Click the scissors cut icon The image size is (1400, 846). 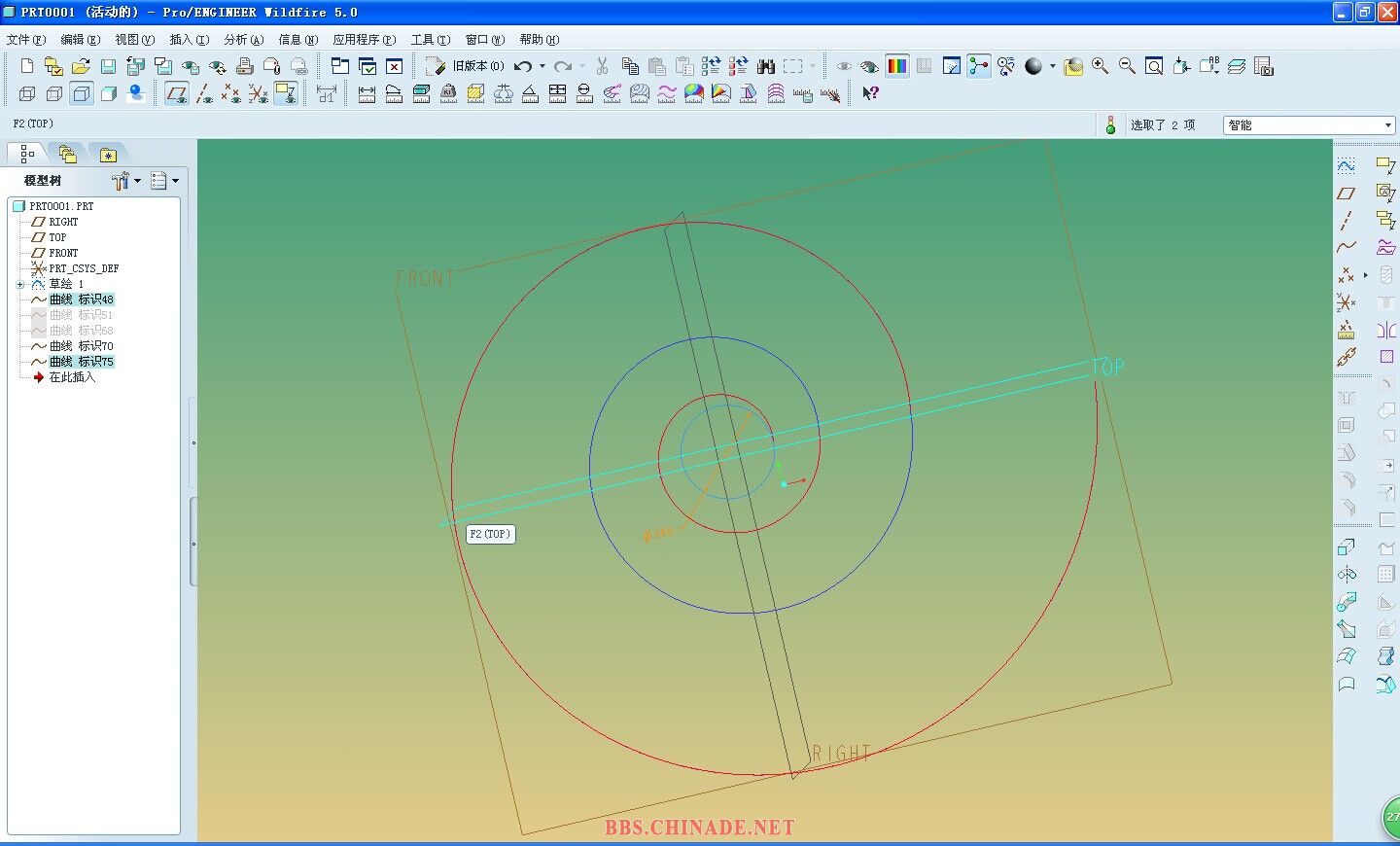602,66
